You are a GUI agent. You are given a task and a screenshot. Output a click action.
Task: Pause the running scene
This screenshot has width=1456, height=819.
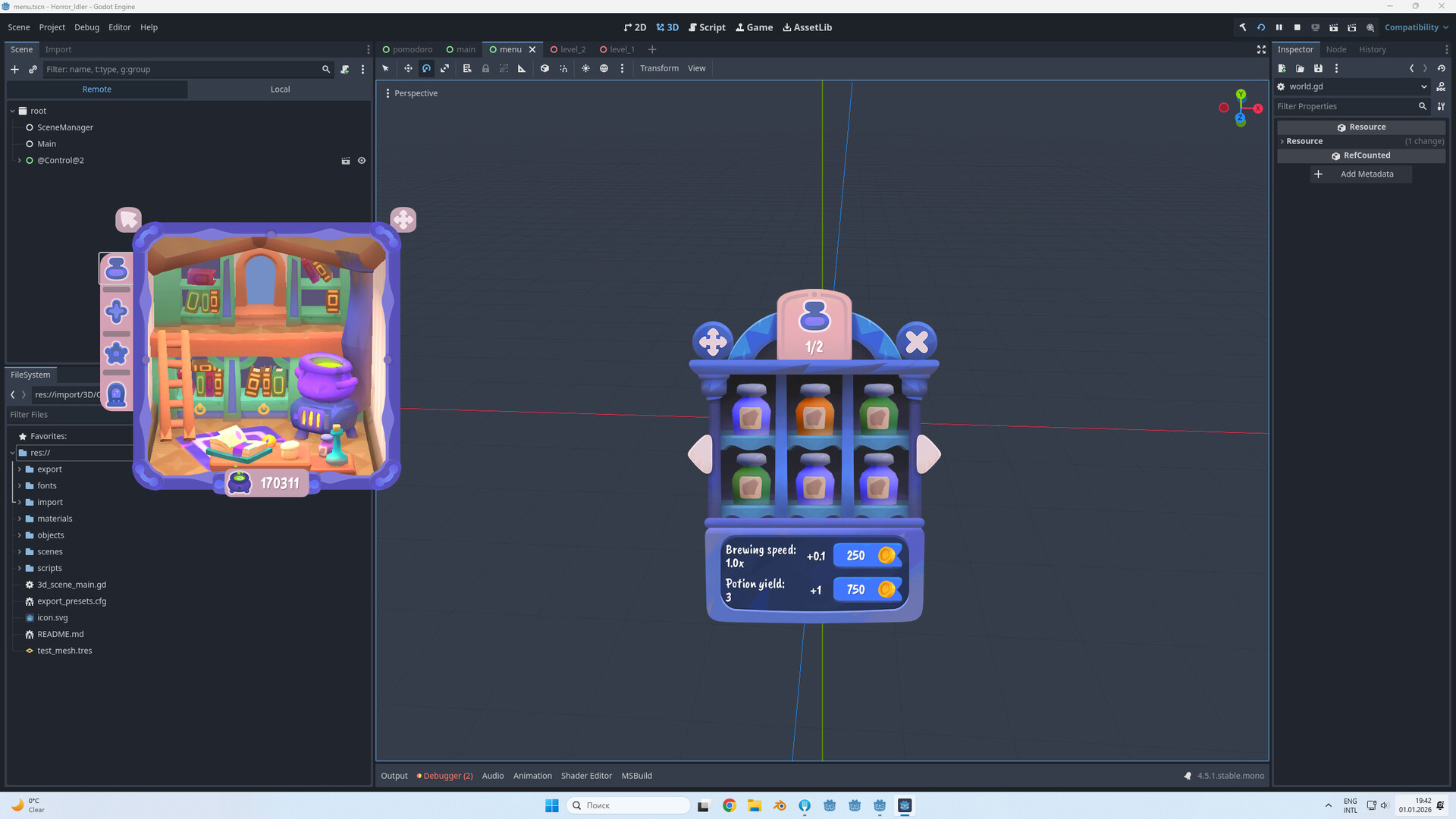(1279, 27)
